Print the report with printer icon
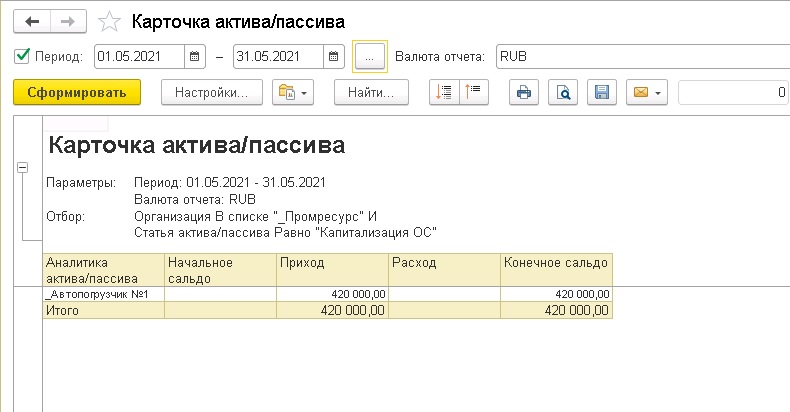 (524, 92)
